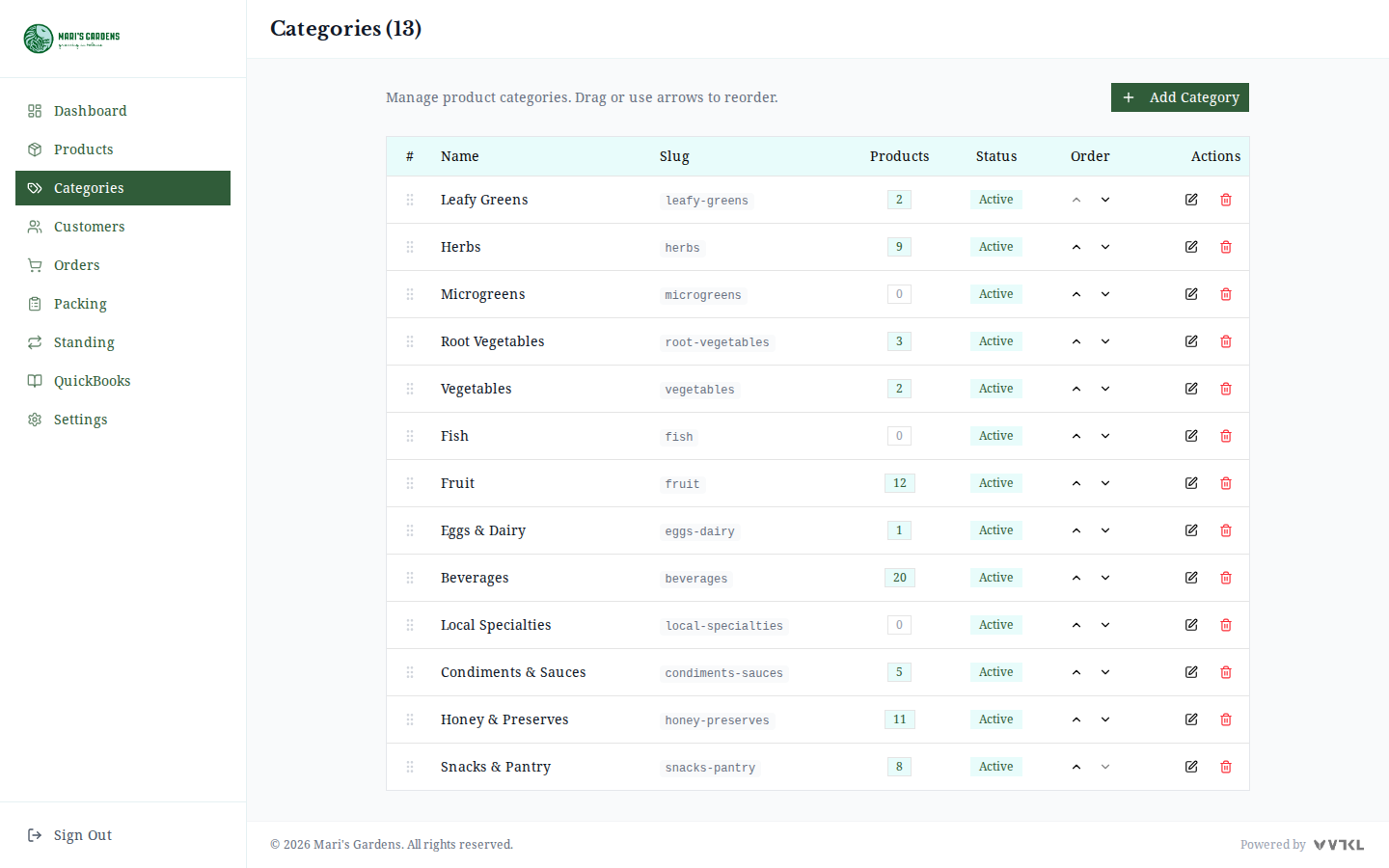Delete the Leafy Greens category
Image resolution: width=1389 pixels, height=868 pixels.
(x=1226, y=200)
